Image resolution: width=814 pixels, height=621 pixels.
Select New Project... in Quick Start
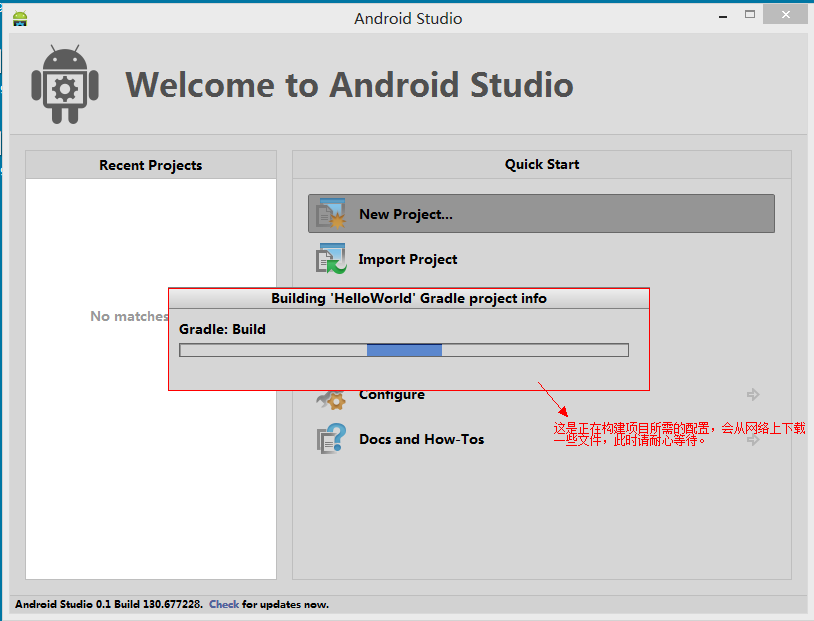[x=541, y=213]
